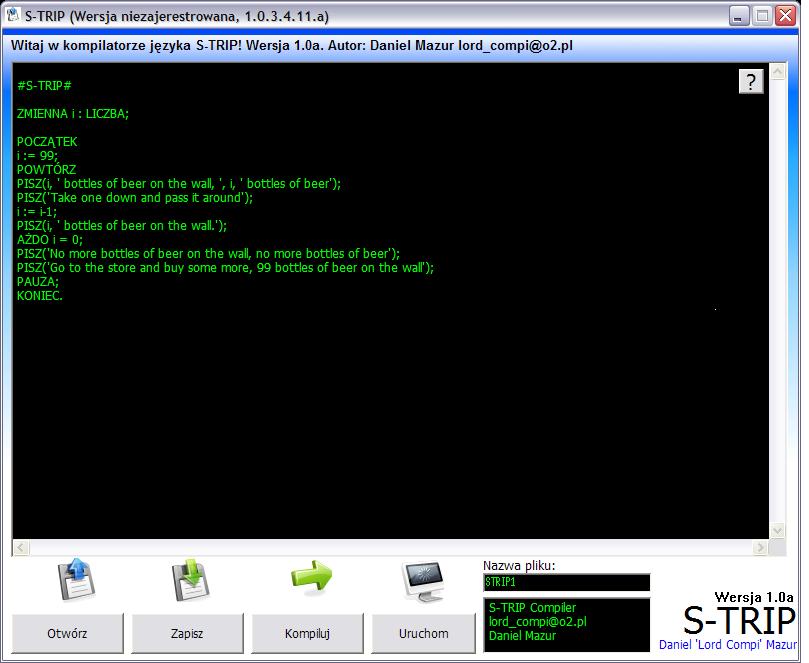The height and width of the screenshot is (663, 809).
Task: Focus the Nazwa pliku filename field
Action: (x=566, y=582)
